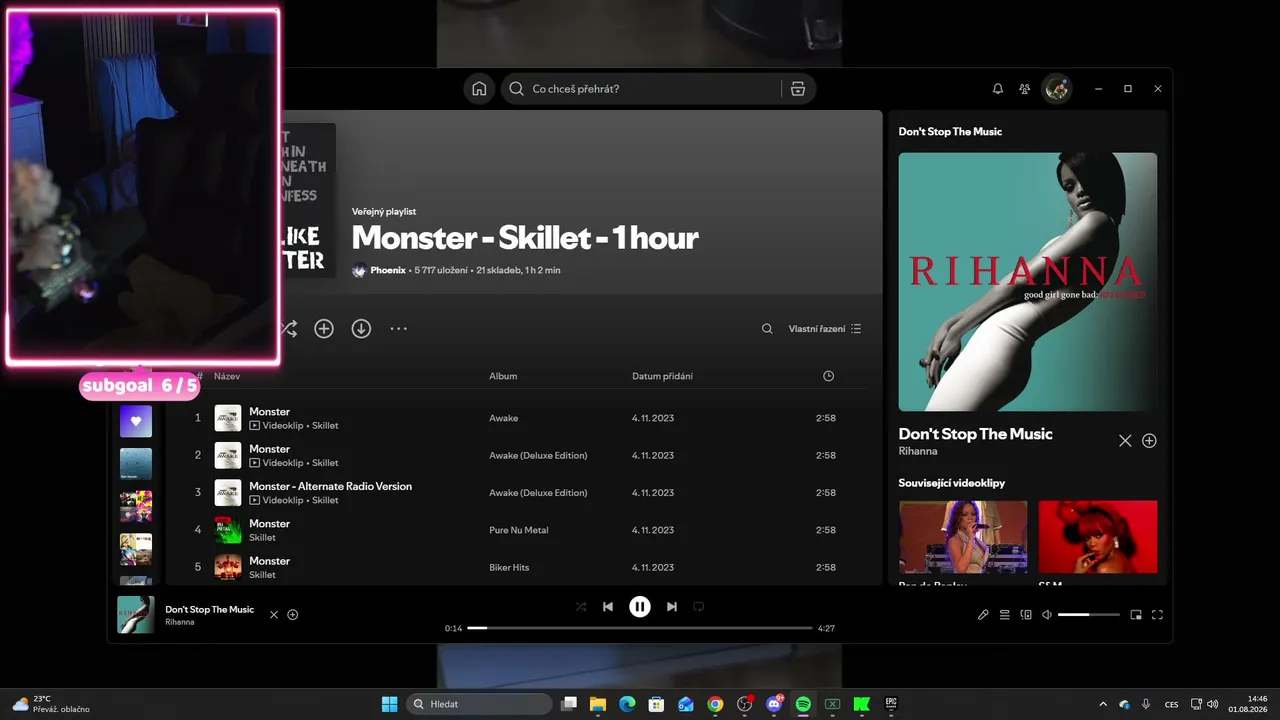This screenshot has width=1280, height=720.
Task: Toggle shuffle in the player controls
Action: (x=581, y=607)
